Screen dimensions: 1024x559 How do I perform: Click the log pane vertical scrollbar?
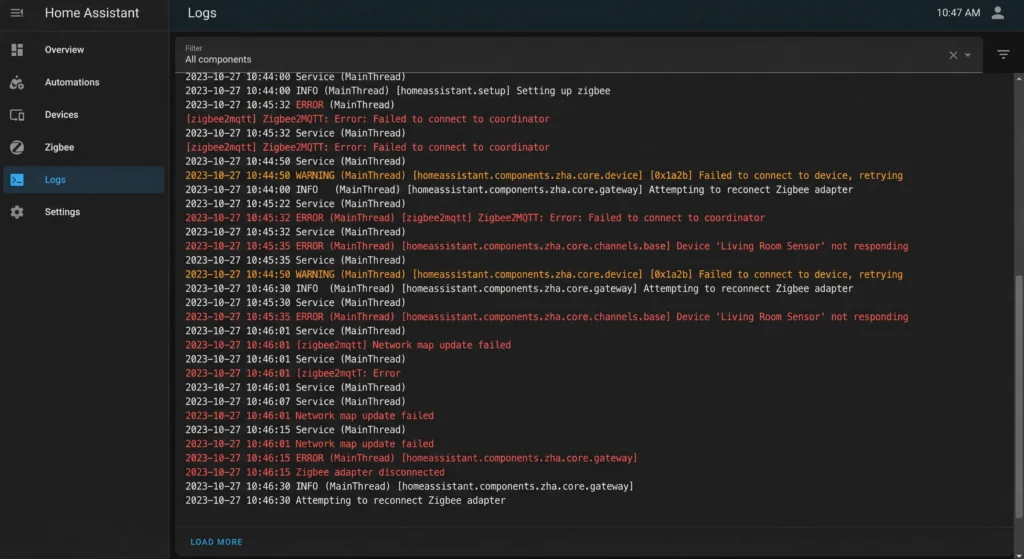1018,396
